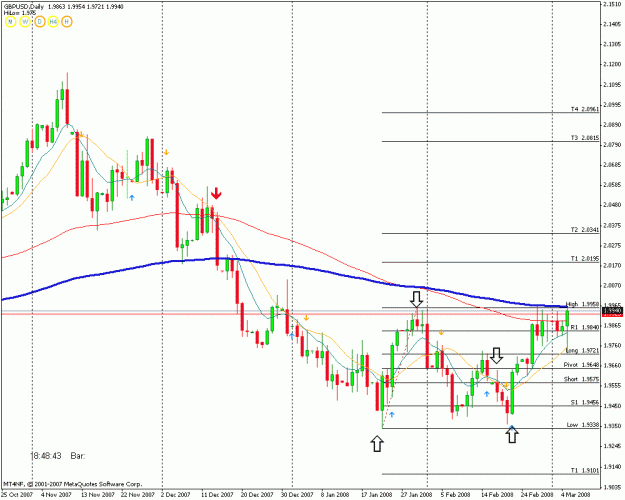Click the T2 2.0341 target level label
625x500 pixels.
[584, 230]
